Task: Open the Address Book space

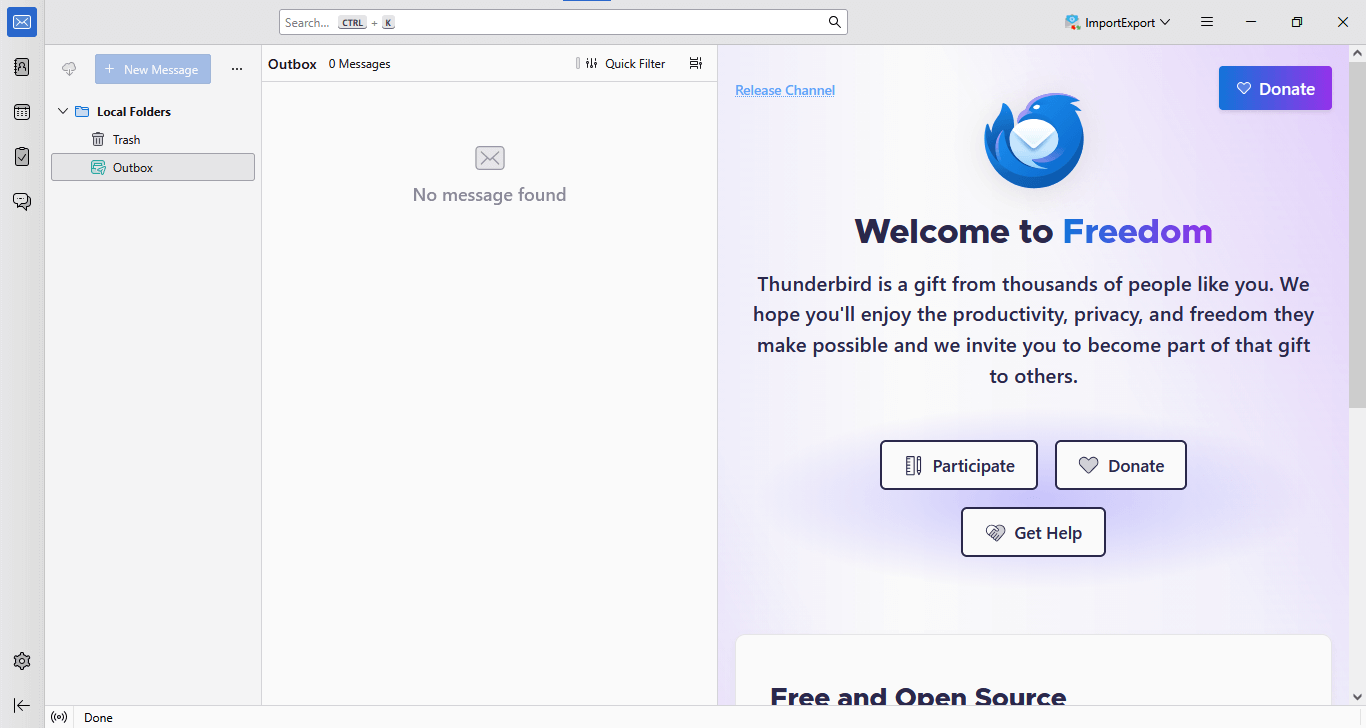Action: pos(22,67)
